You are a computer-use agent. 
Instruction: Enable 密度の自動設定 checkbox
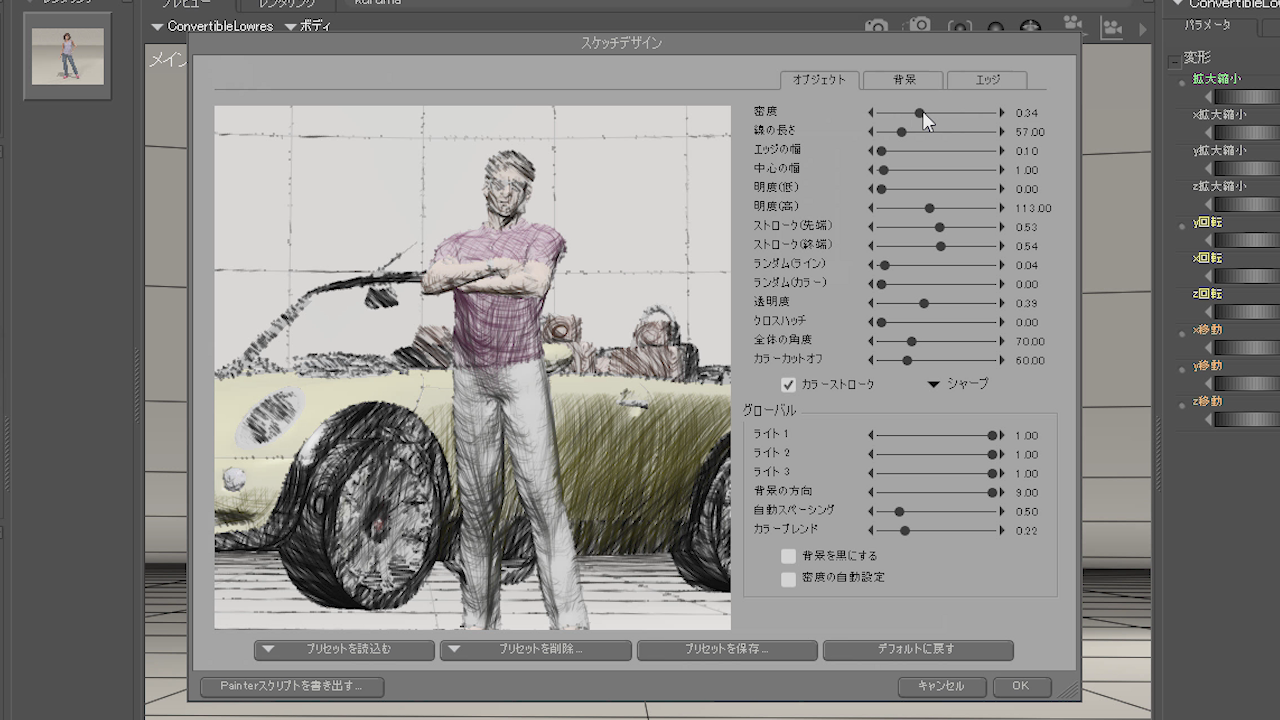pos(788,578)
